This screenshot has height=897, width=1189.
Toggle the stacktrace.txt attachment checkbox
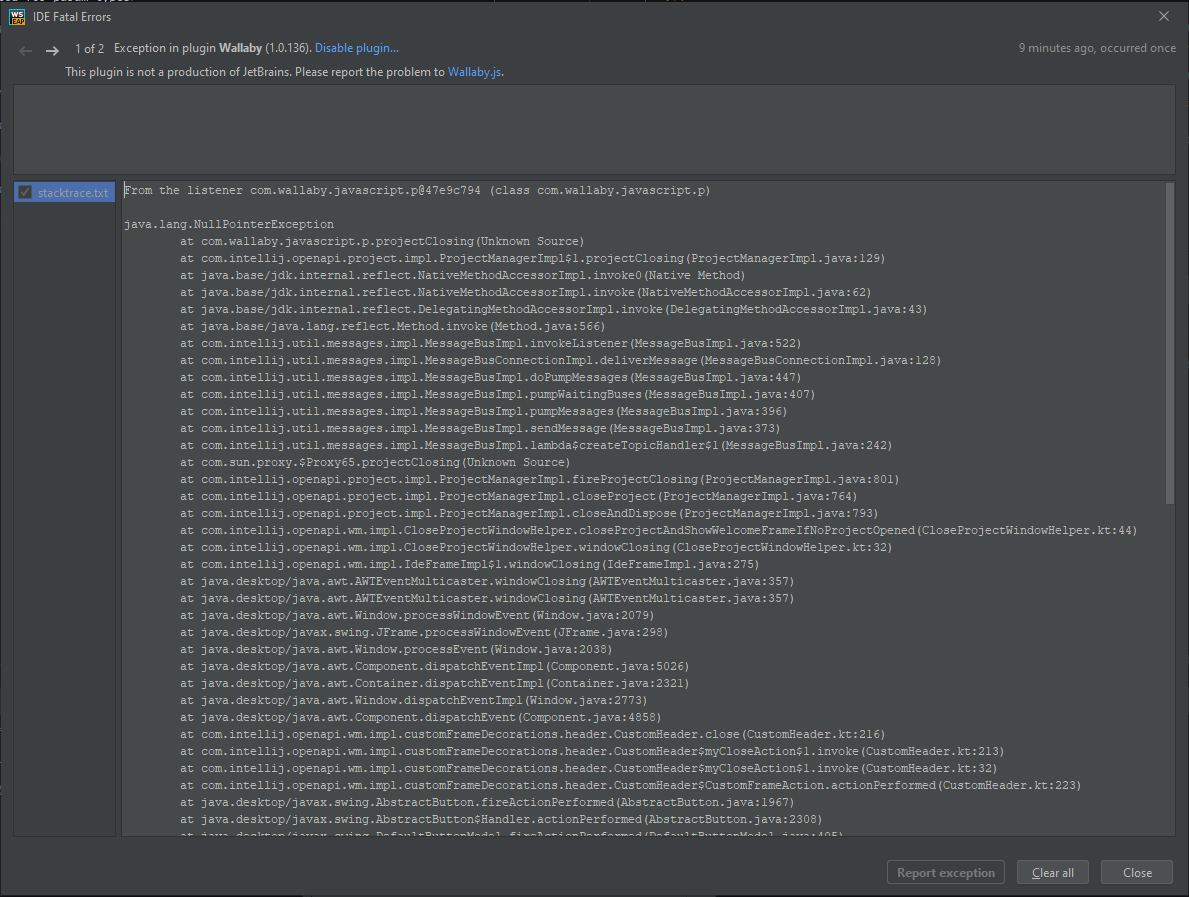coord(25,193)
